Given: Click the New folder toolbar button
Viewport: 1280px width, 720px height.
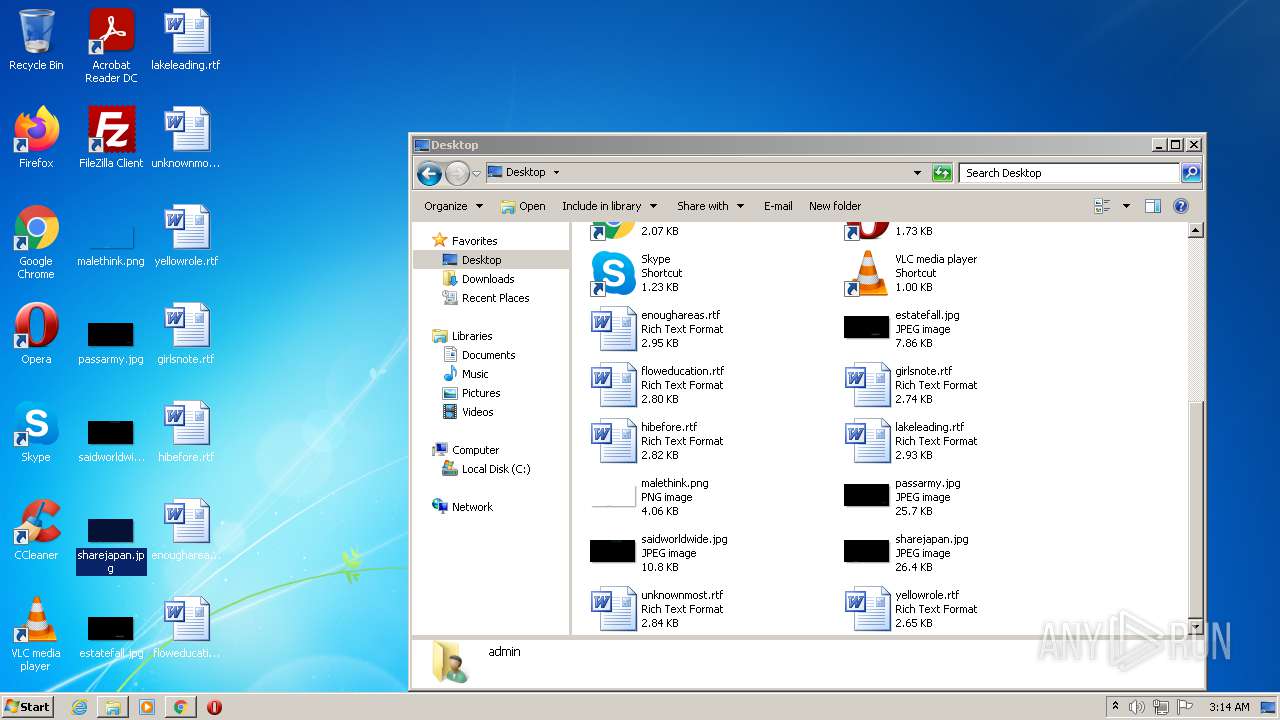Looking at the screenshot, I should (x=835, y=206).
